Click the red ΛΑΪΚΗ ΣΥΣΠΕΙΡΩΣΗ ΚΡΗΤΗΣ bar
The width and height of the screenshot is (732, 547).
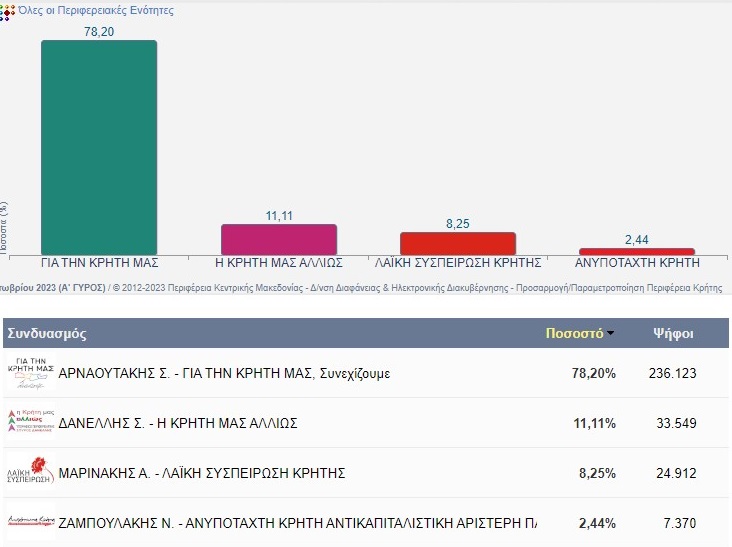[x=458, y=243]
